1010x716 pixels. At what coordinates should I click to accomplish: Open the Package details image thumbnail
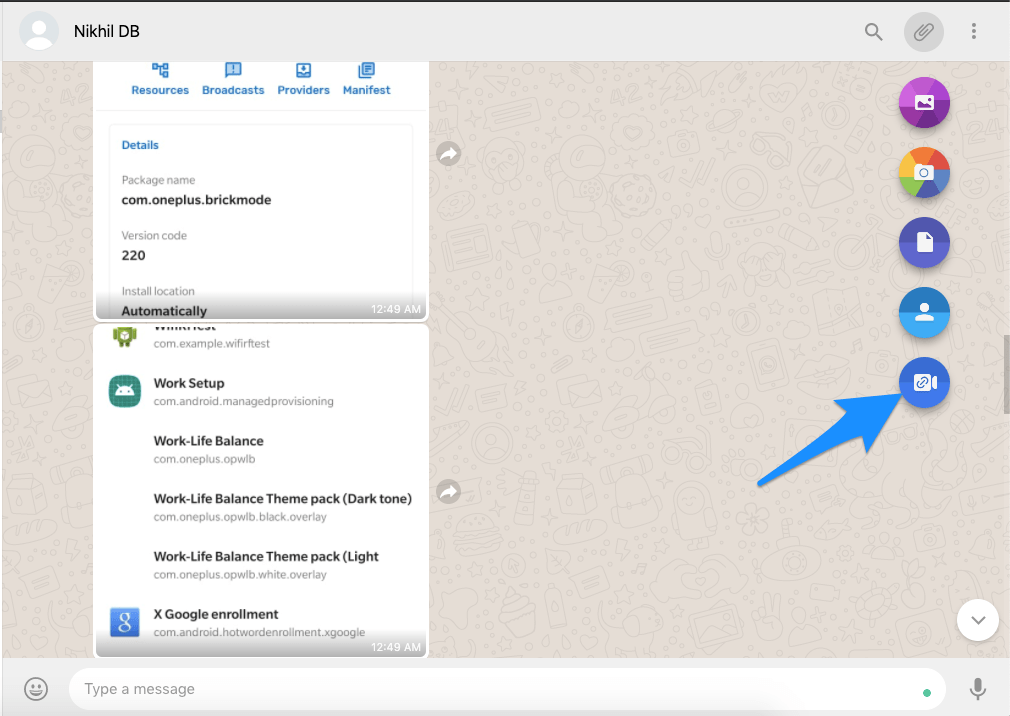[261, 191]
